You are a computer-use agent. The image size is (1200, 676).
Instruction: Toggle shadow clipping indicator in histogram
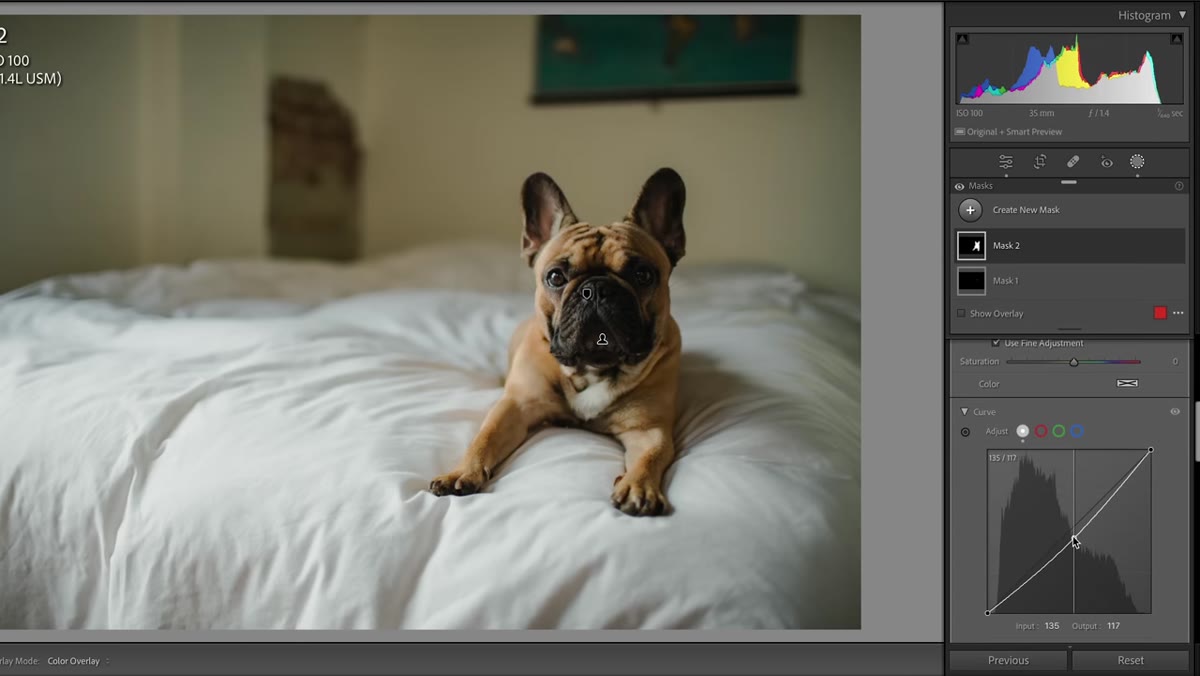(962, 39)
